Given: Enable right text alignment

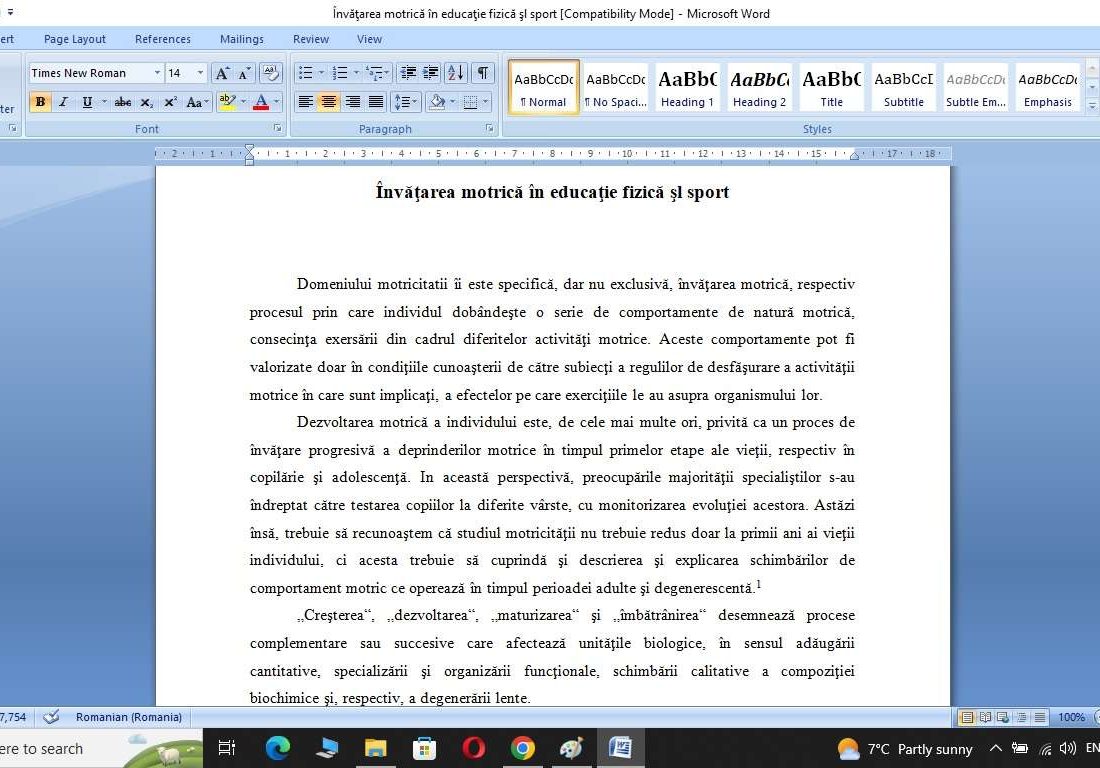Looking at the screenshot, I should coord(352,101).
